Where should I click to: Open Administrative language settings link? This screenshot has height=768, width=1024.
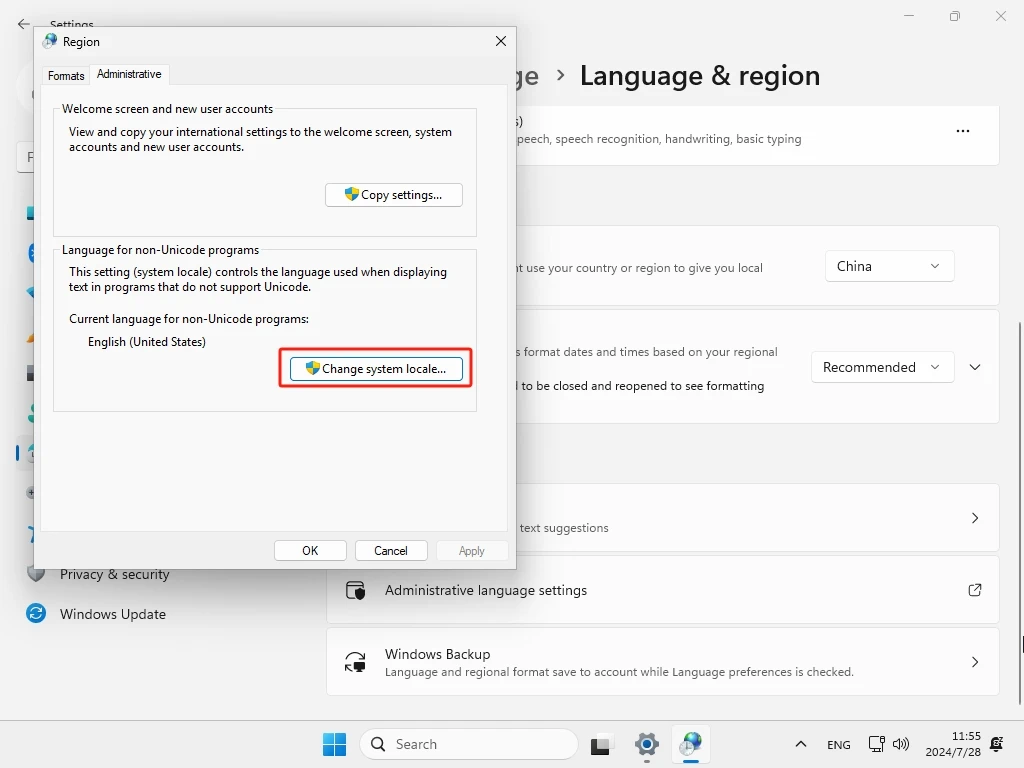(x=663, y=590)
